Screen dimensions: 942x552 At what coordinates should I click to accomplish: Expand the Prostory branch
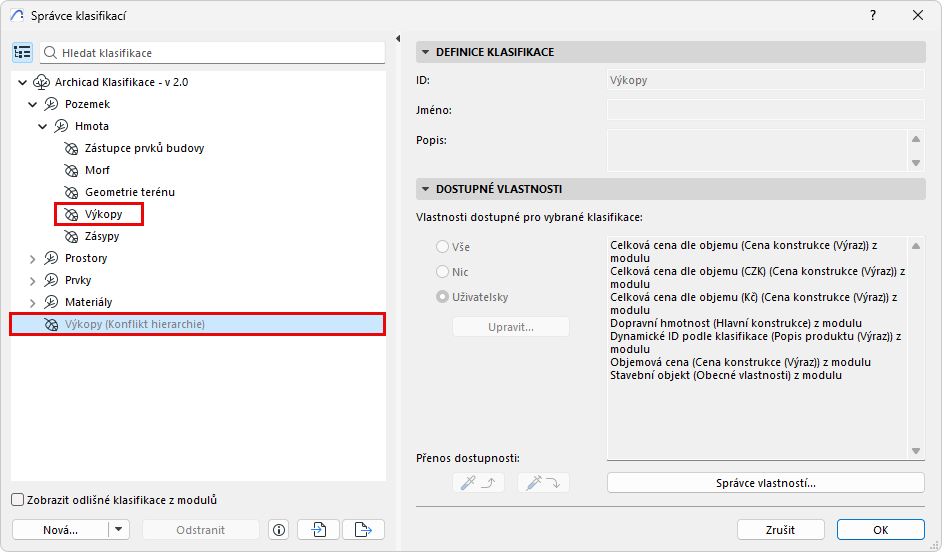33,259
